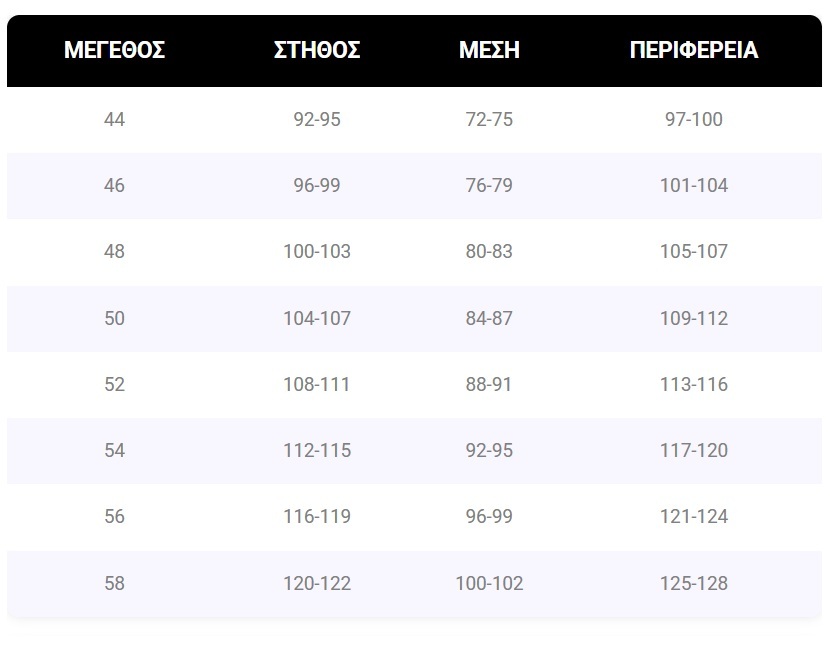The image size is (830, 648).
Task: Click the ΠΕΡΙΦΕΡΕΙΑ column header
Action: tap(694, 51)
